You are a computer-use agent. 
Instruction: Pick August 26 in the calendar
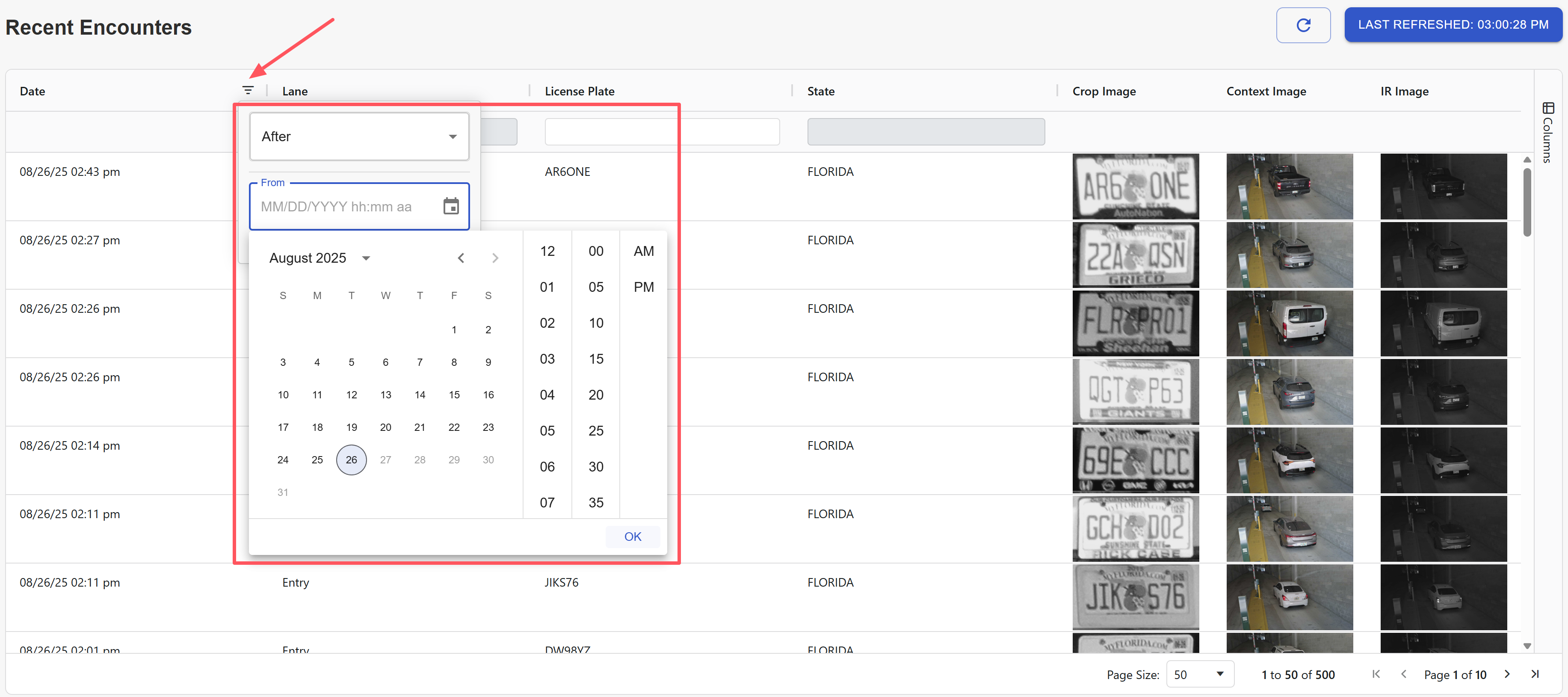351,460
